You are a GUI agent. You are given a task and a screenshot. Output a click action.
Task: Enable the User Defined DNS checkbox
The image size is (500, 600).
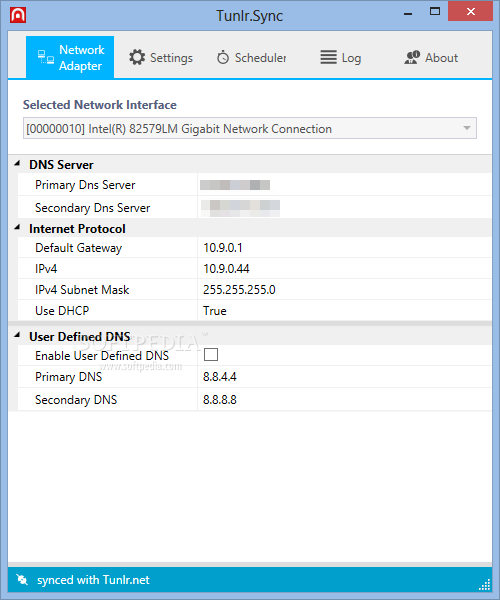point(211,355)
